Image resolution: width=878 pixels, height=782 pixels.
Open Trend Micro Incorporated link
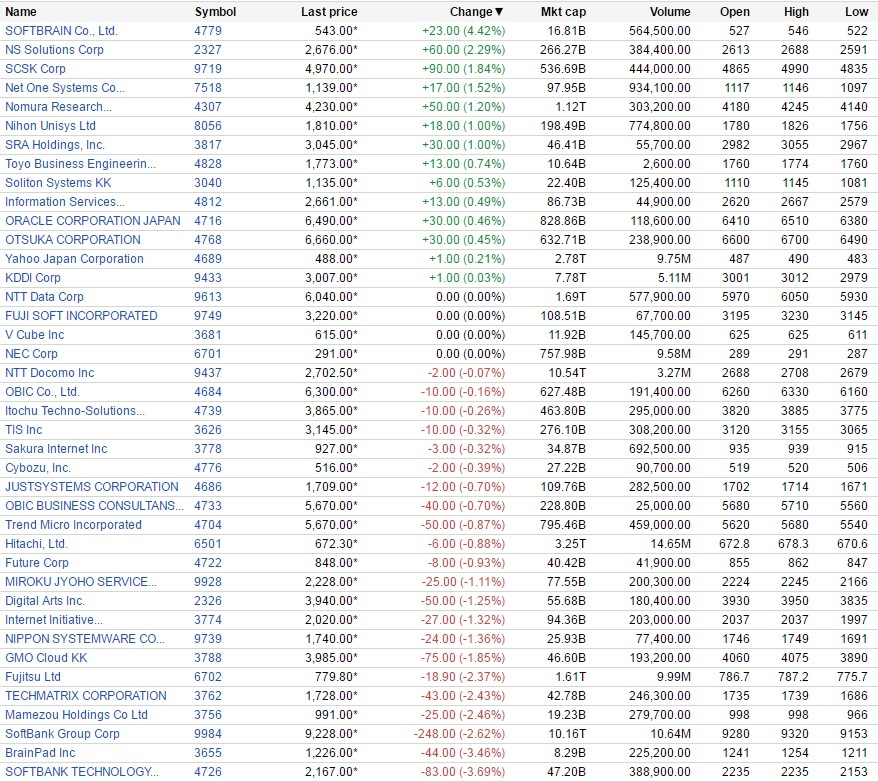pyautogui.click(x=73, y=526)
